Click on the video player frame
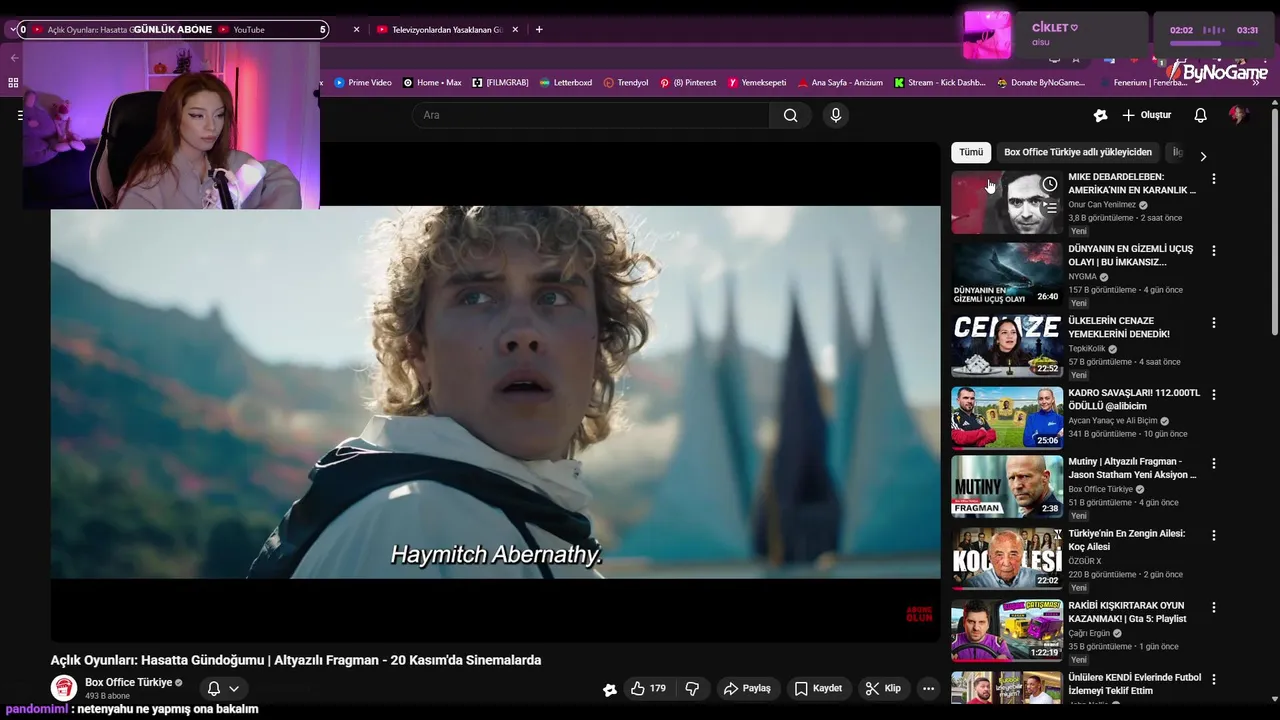Screen dimensions: 1280x720 point(495,392)
